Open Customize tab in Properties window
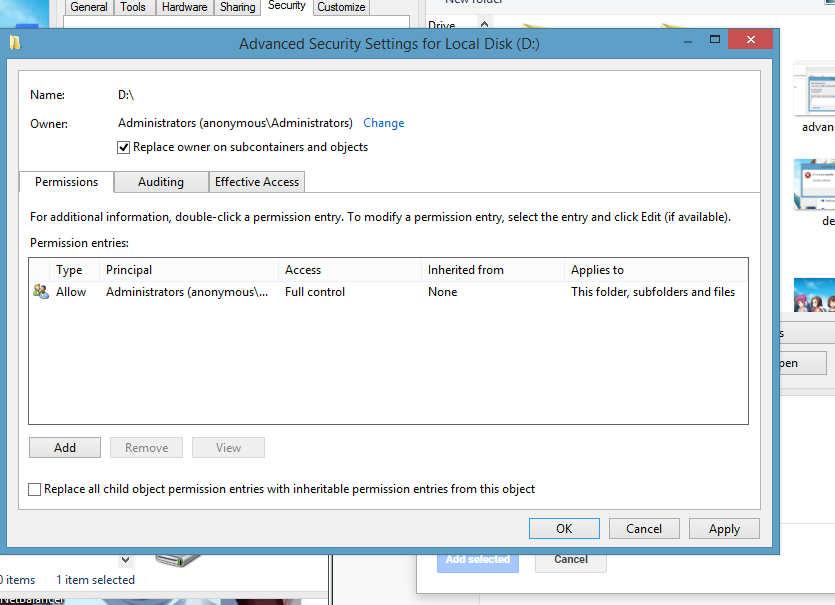This screenshot has height=605, width=835. (341, 7)
